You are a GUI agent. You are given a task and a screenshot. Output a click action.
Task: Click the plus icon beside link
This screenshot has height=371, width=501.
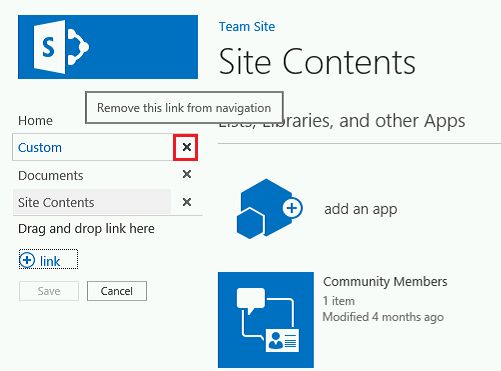pyautogui.click(x=27, y=260)
